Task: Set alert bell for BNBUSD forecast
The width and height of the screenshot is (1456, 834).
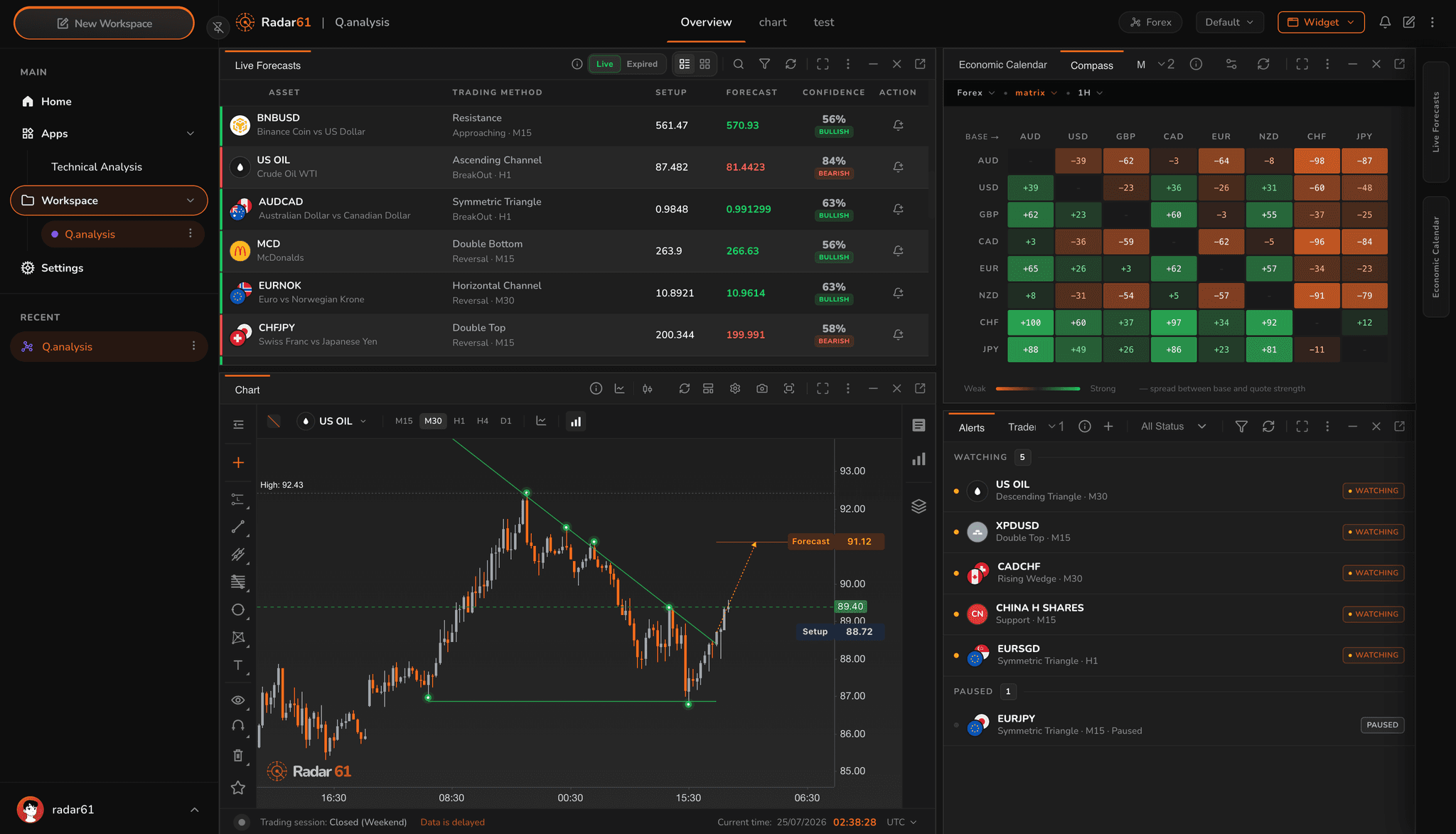Action: 898,125
